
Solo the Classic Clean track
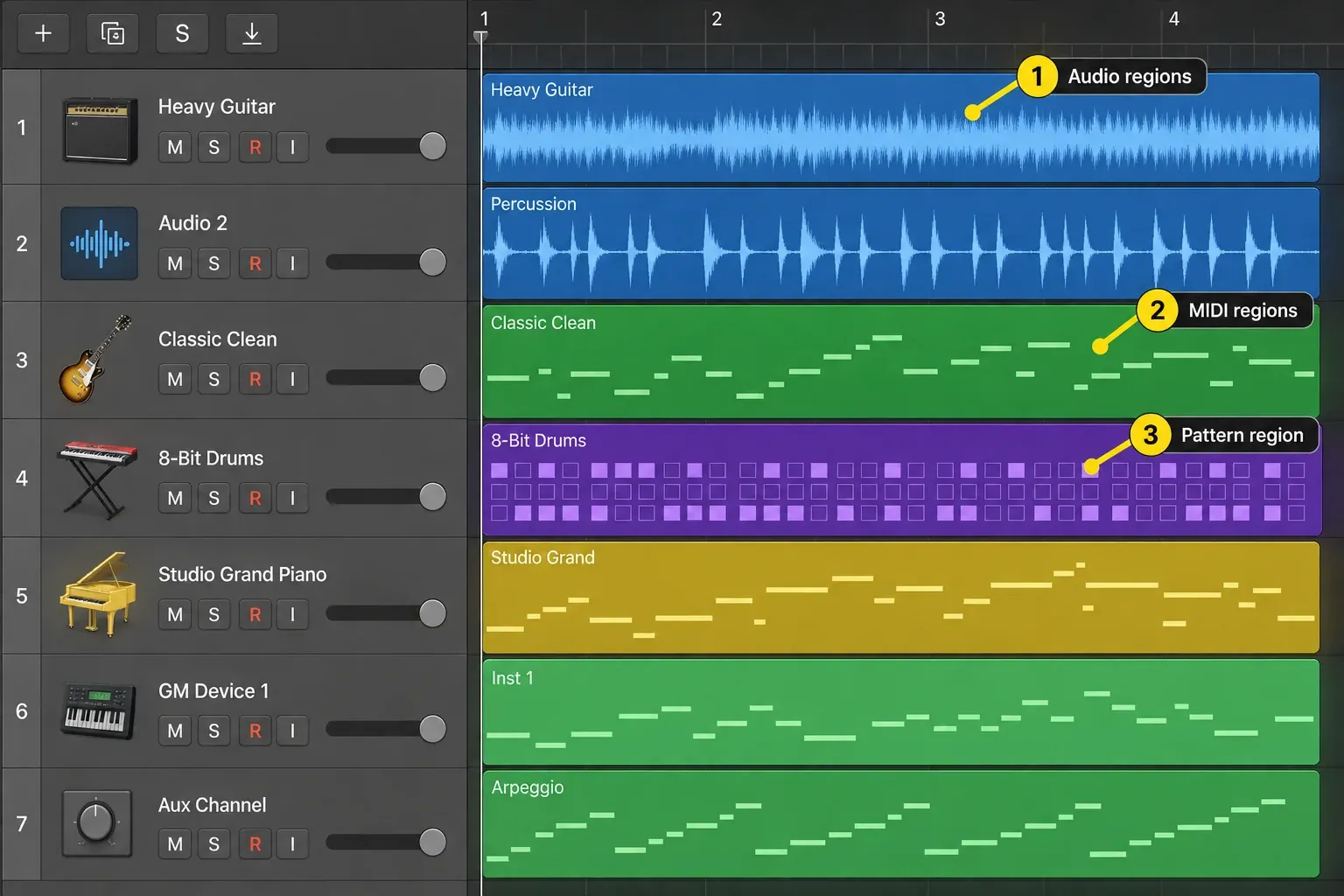point(214,379)
